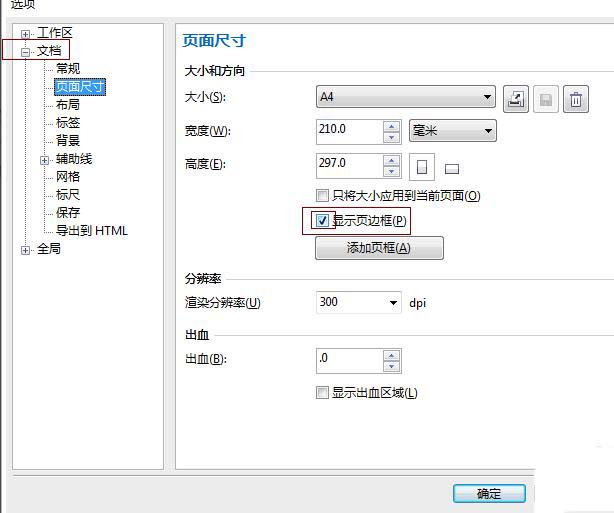Viewport: 614px width, 513px height.
Task: Click the 高度 297.0 input field
Action: 350,166
